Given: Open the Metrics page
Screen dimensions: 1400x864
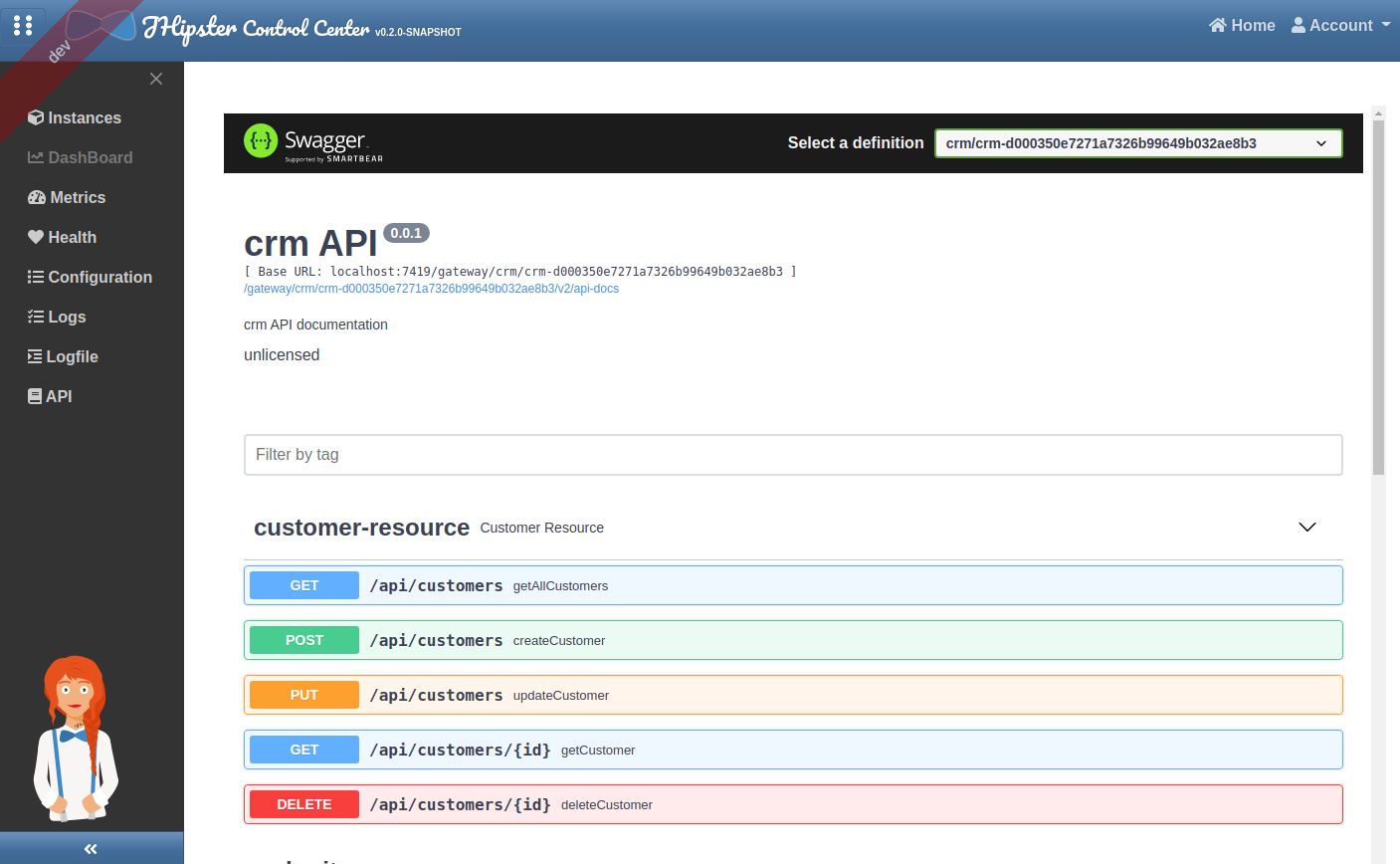Looking at the screenshot, I should pyautogui.click(x=67, y=197).
